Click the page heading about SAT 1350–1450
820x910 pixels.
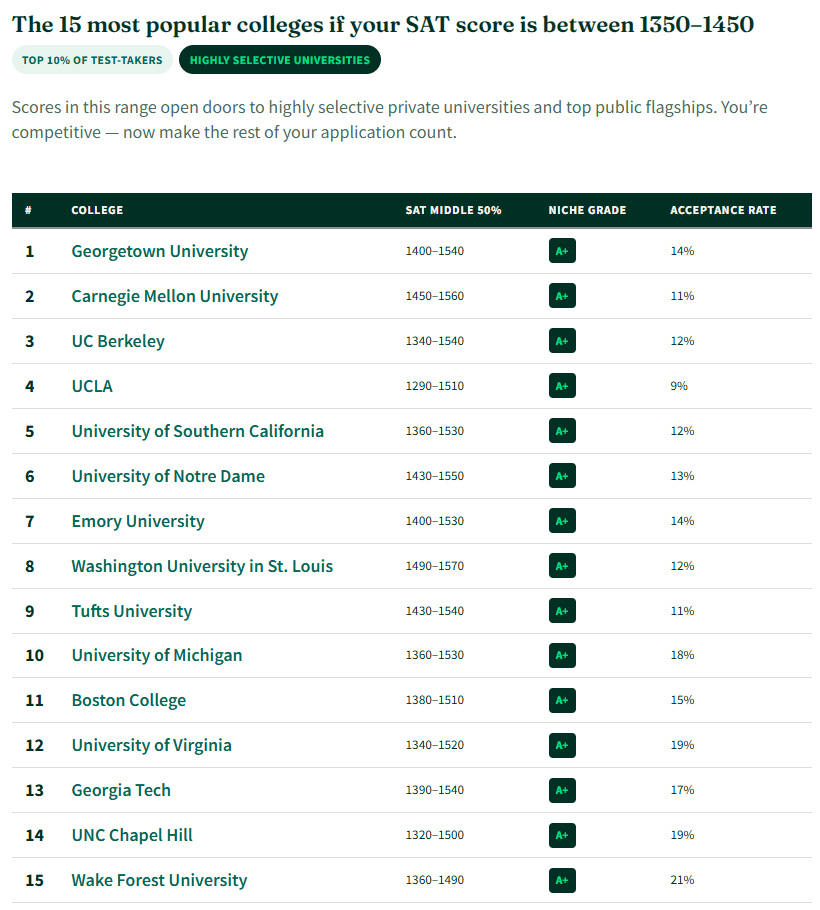point(383,24)
